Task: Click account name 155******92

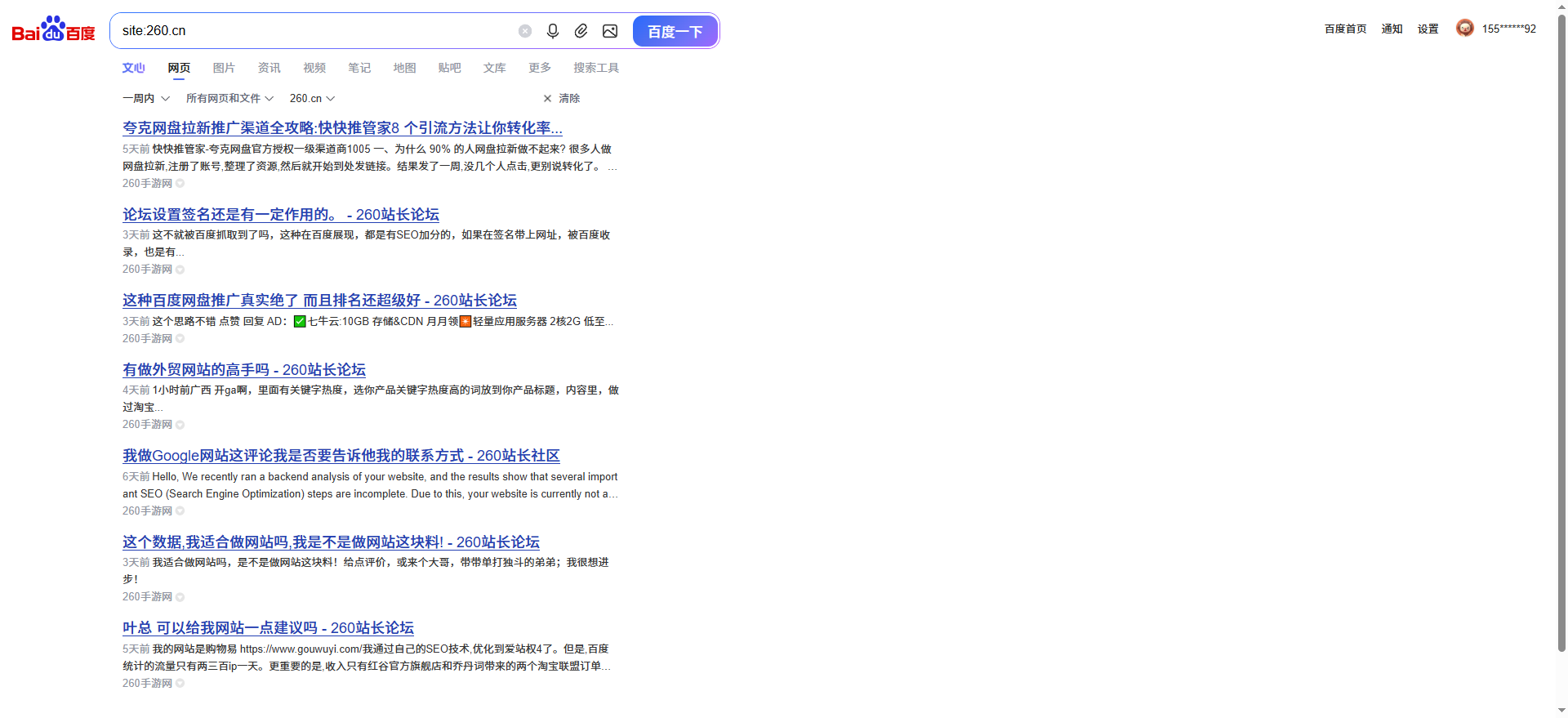Action: tap(1508, 29)
